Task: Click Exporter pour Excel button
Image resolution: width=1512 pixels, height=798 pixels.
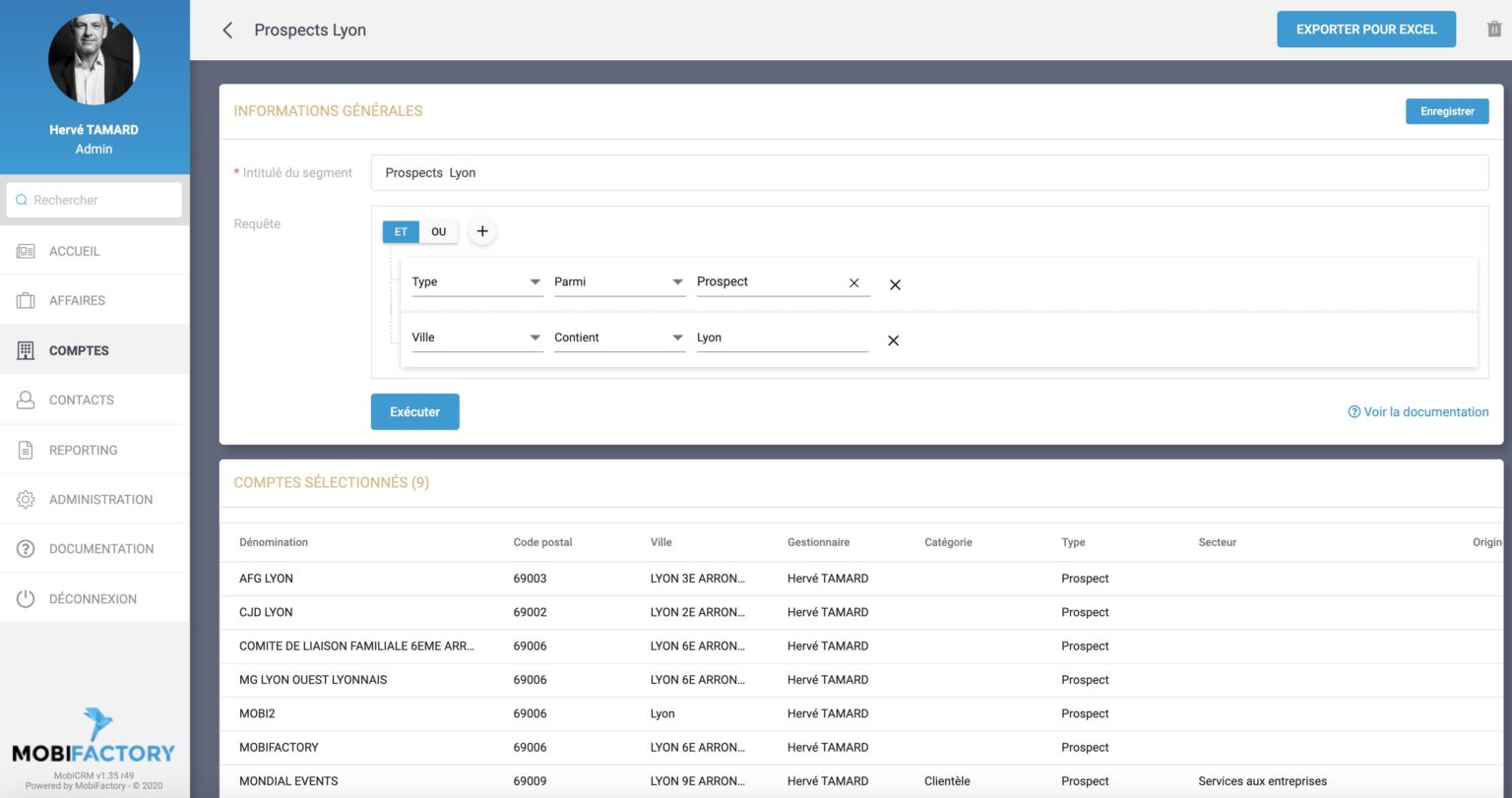Action: [1365, 30]
